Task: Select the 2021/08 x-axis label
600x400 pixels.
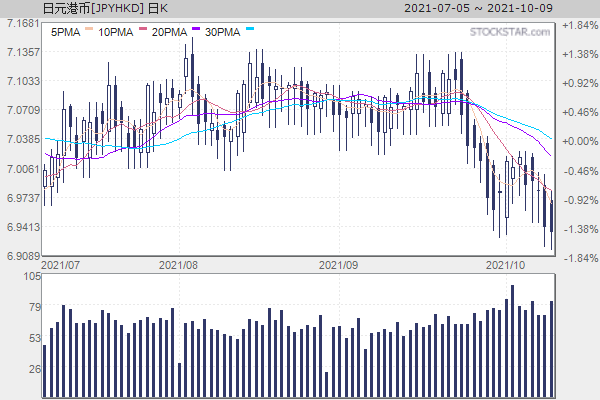Action: pos(180,265)
